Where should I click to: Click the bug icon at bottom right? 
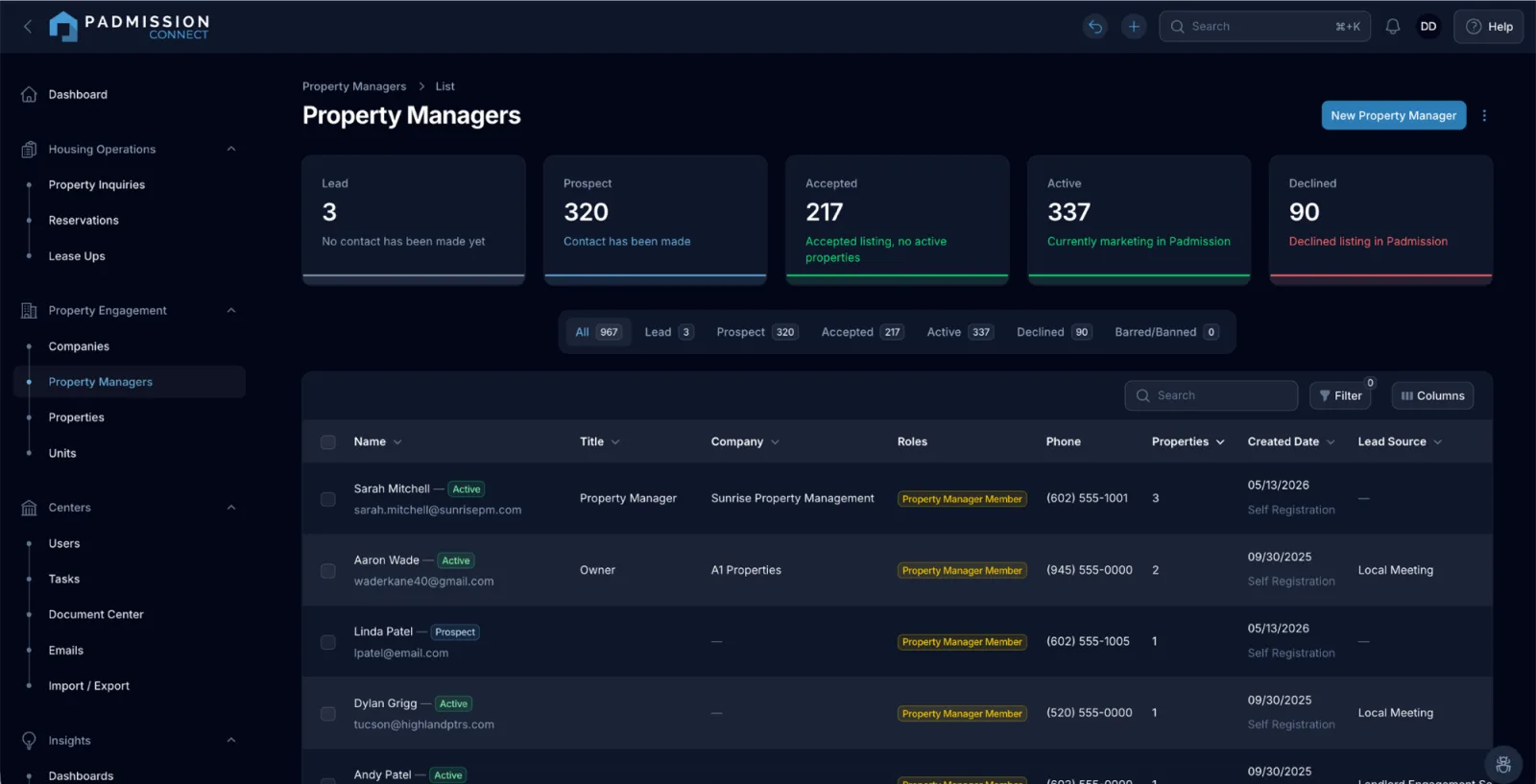point(1503,765)
